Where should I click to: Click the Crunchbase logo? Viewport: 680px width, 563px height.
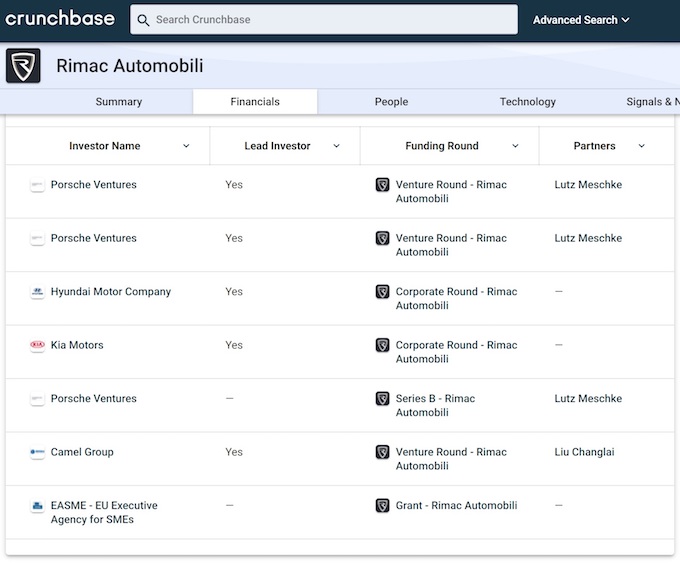click(60, 19)
